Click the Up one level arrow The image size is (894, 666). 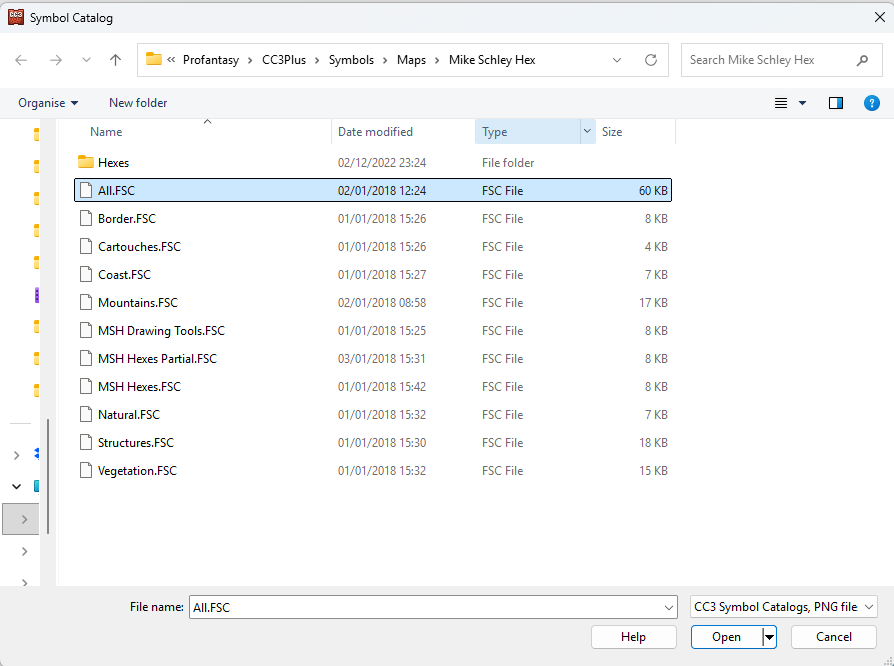point(116,60)
